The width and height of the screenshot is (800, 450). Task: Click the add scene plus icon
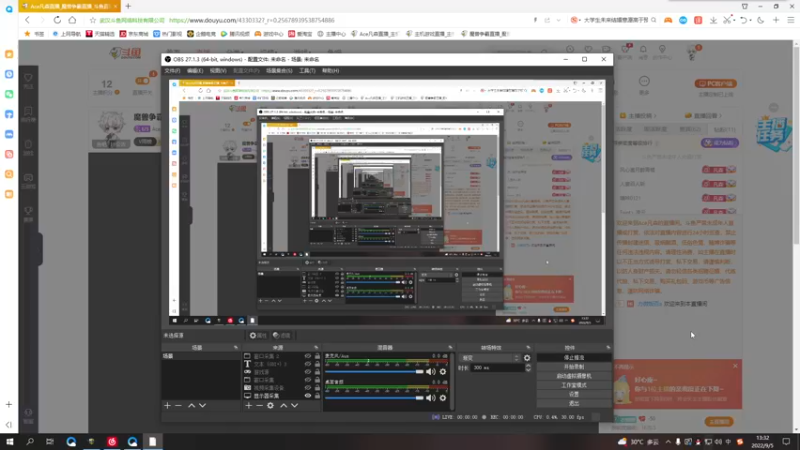167,406
